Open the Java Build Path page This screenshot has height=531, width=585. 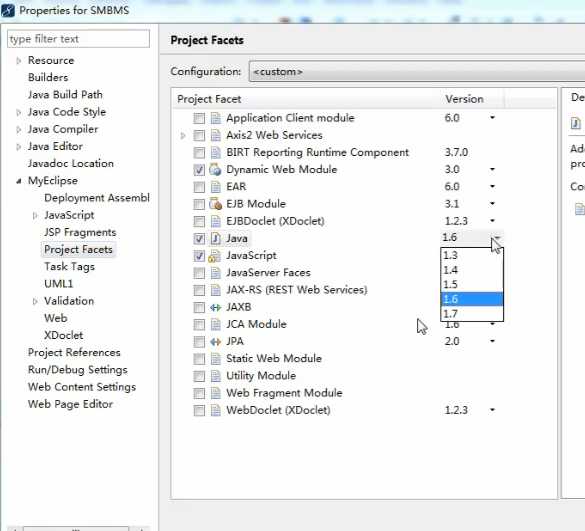pos(65,95)
